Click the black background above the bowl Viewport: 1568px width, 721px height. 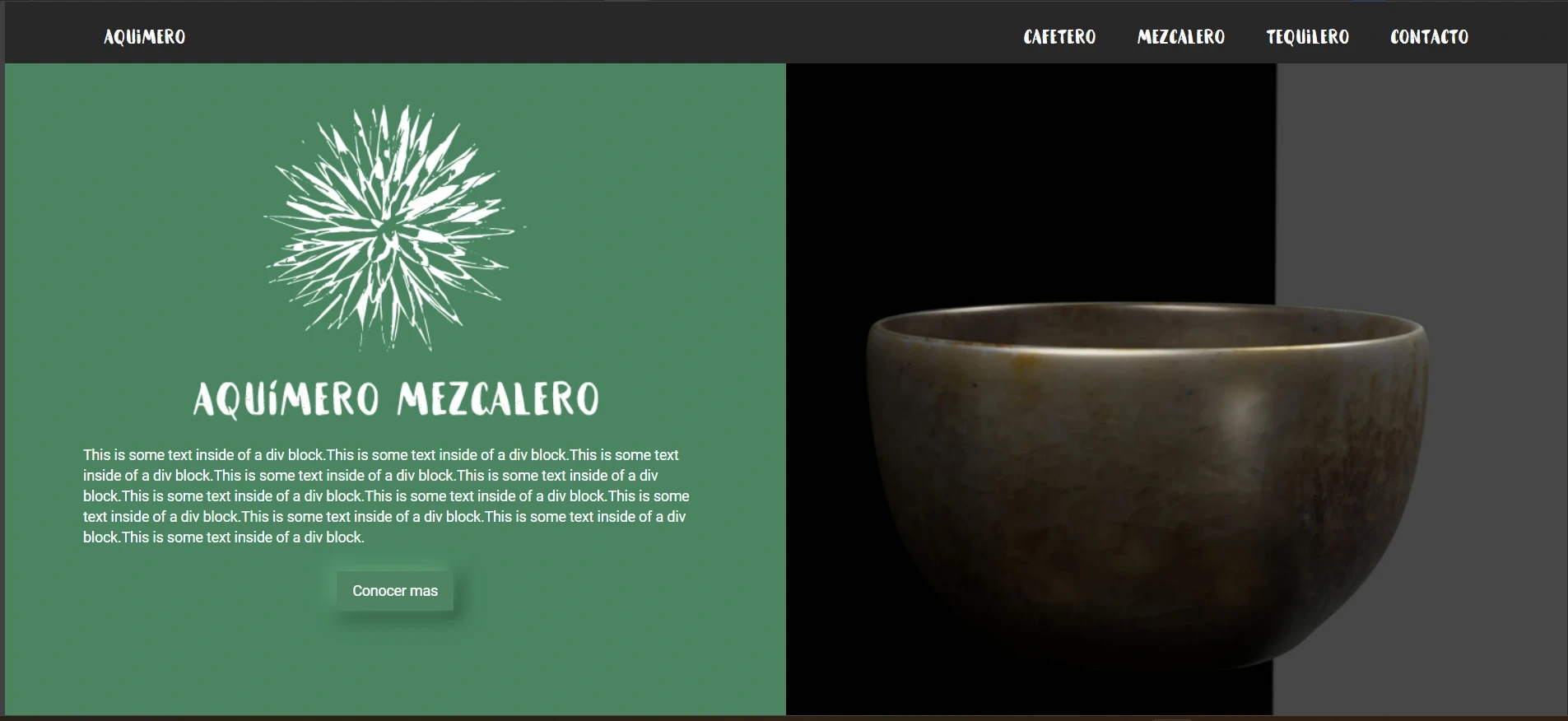point(1031,181)
